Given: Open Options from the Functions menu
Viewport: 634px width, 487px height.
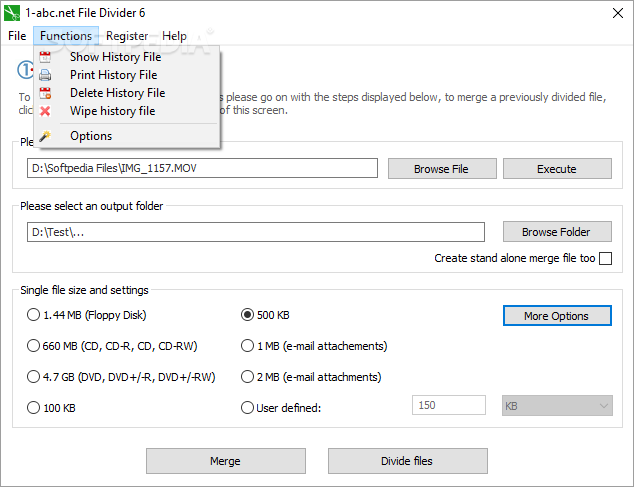Looking at the screenshot, I should point(127,136).
